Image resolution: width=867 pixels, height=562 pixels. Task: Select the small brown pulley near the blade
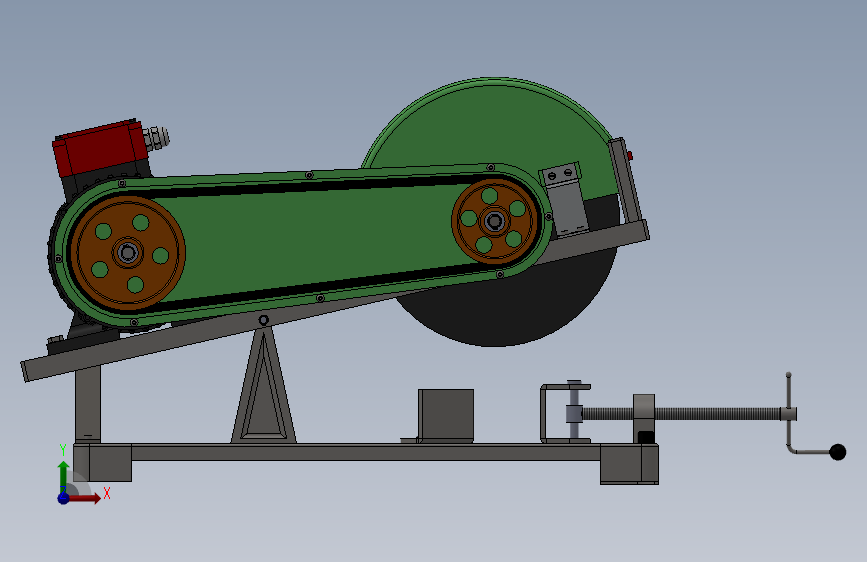(x=494, y=221)
